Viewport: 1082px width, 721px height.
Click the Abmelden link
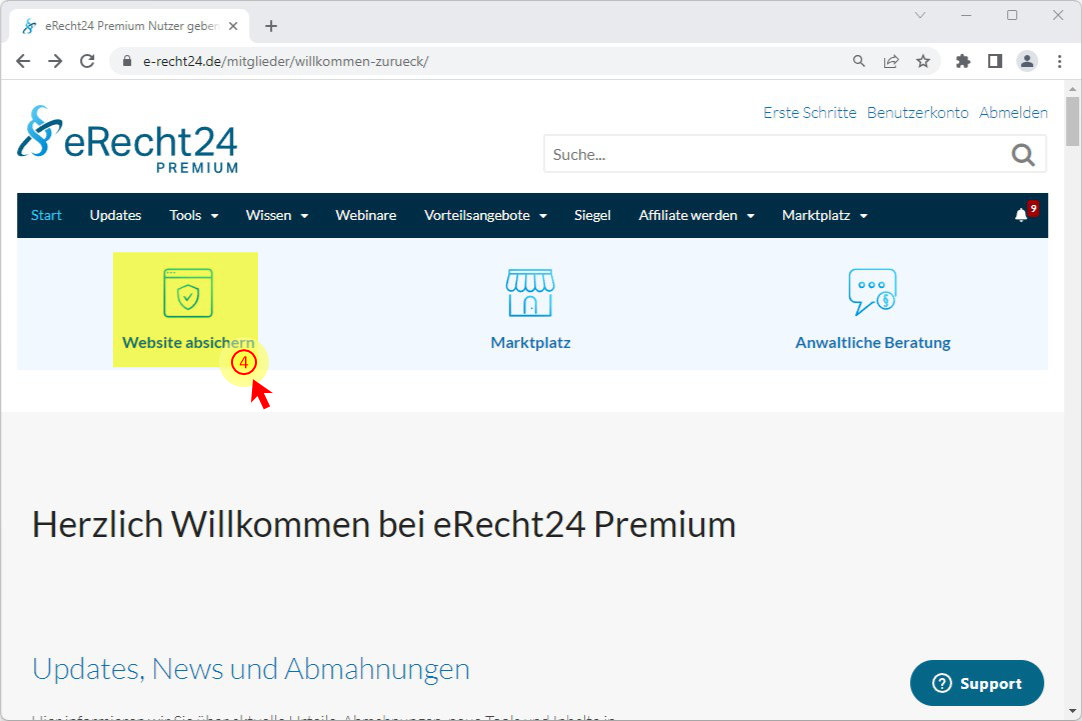tap(1013, 112)
